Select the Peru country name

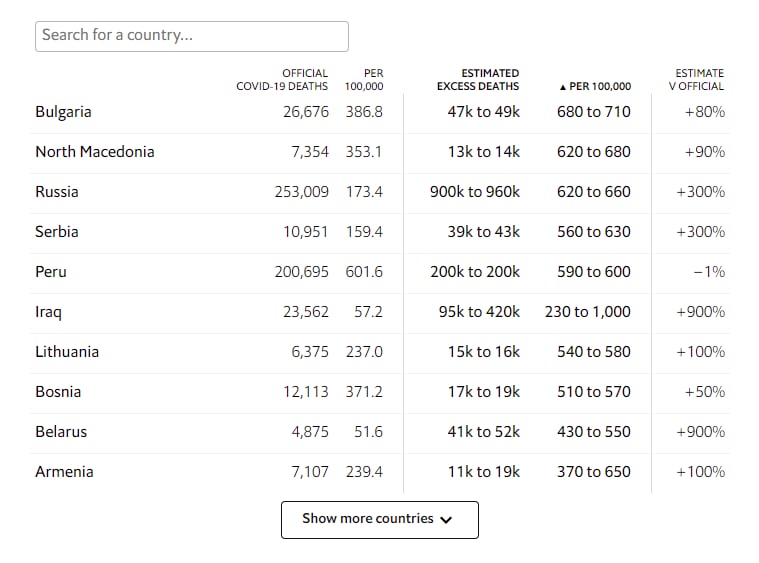(51, 272)
